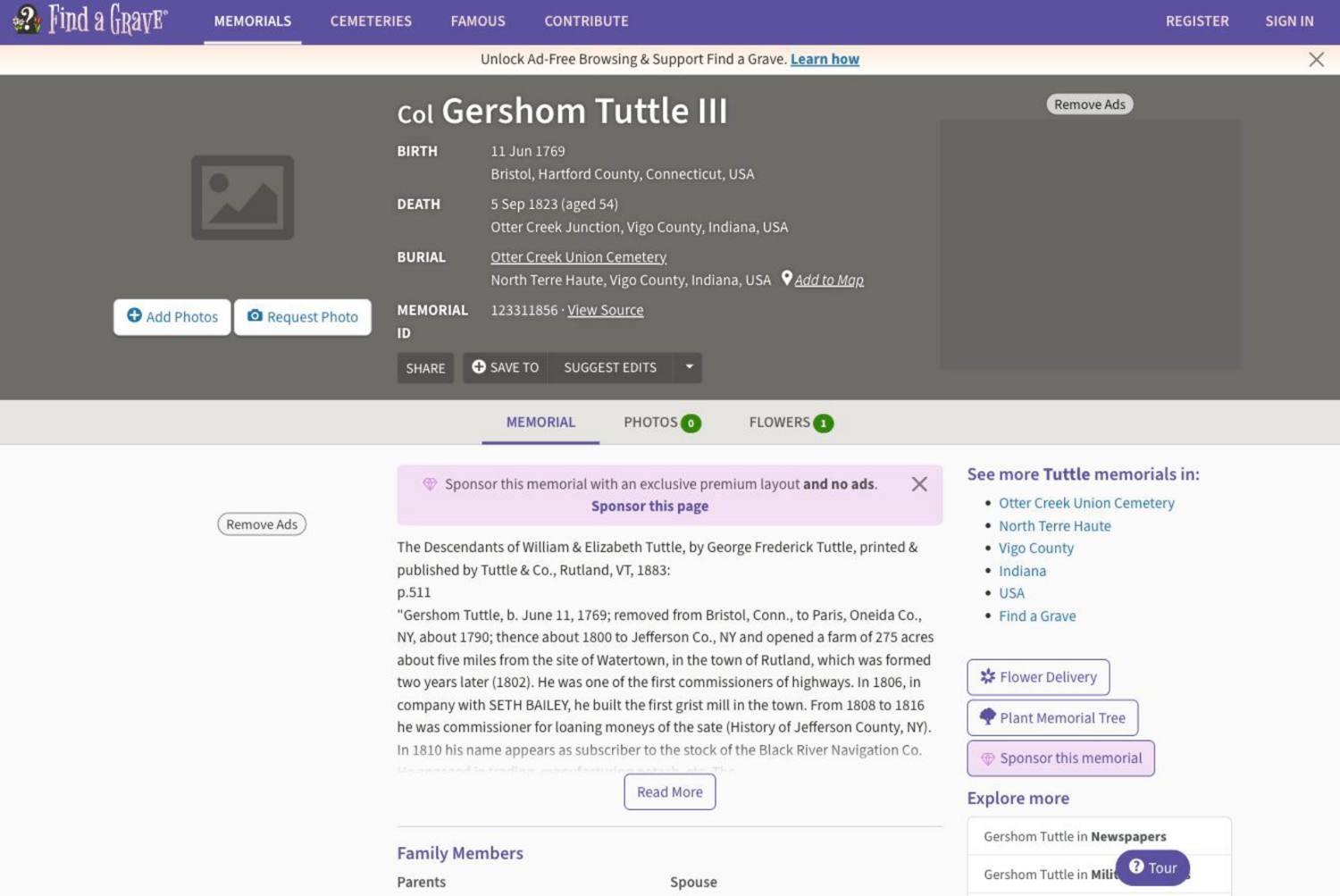The height and width of the screenshot is (896, 1340).
Task: Click the birth date 11 Jun 1769
Action: [528, 151]
